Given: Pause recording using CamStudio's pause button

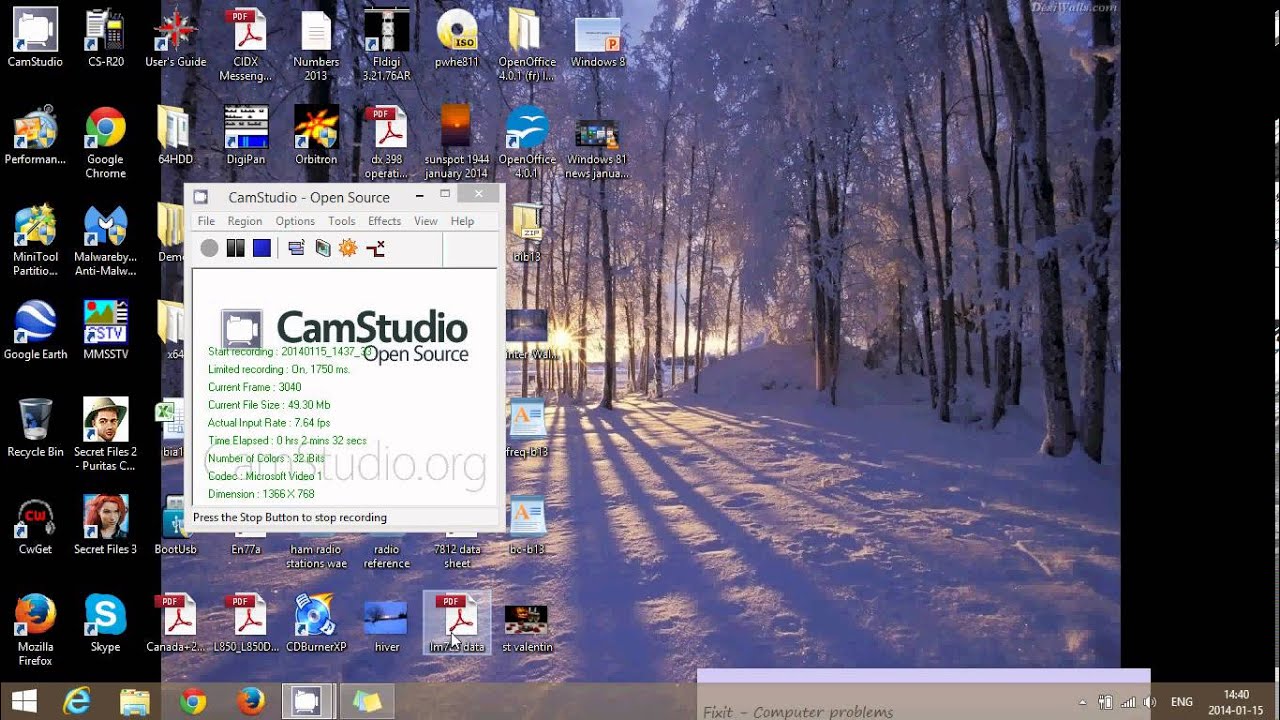Looking at the screenshot, I should click(235, 248).
